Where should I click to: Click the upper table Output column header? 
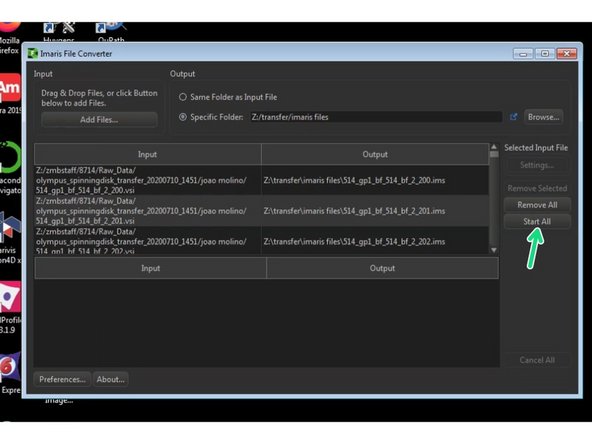coord(375,154)
